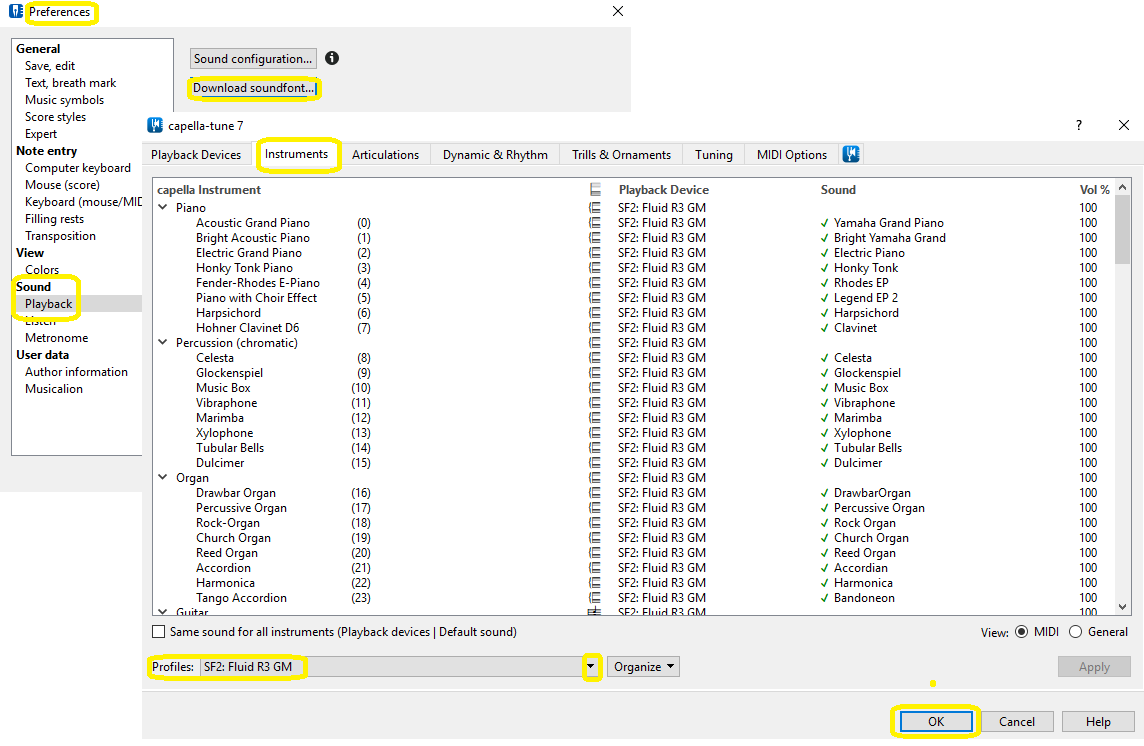Enable Same sound for all instruments checkbox

(x=158, y=632)
